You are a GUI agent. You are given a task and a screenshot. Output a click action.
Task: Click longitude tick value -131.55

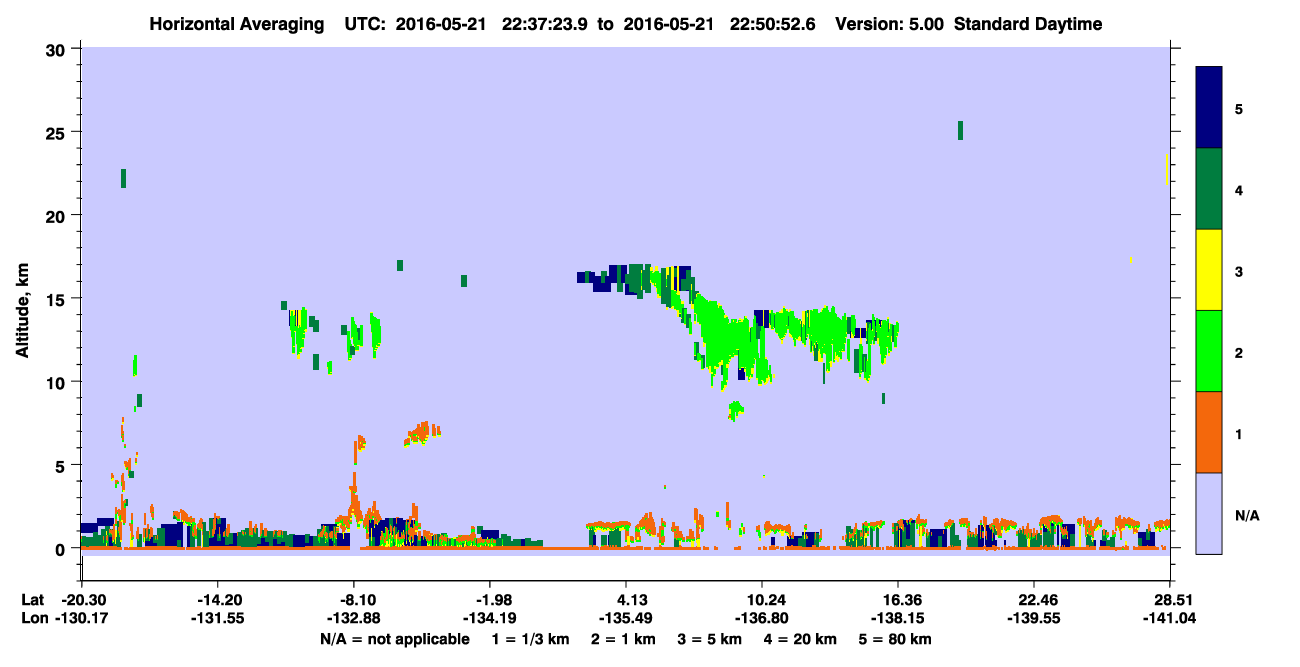pos(218,618)
